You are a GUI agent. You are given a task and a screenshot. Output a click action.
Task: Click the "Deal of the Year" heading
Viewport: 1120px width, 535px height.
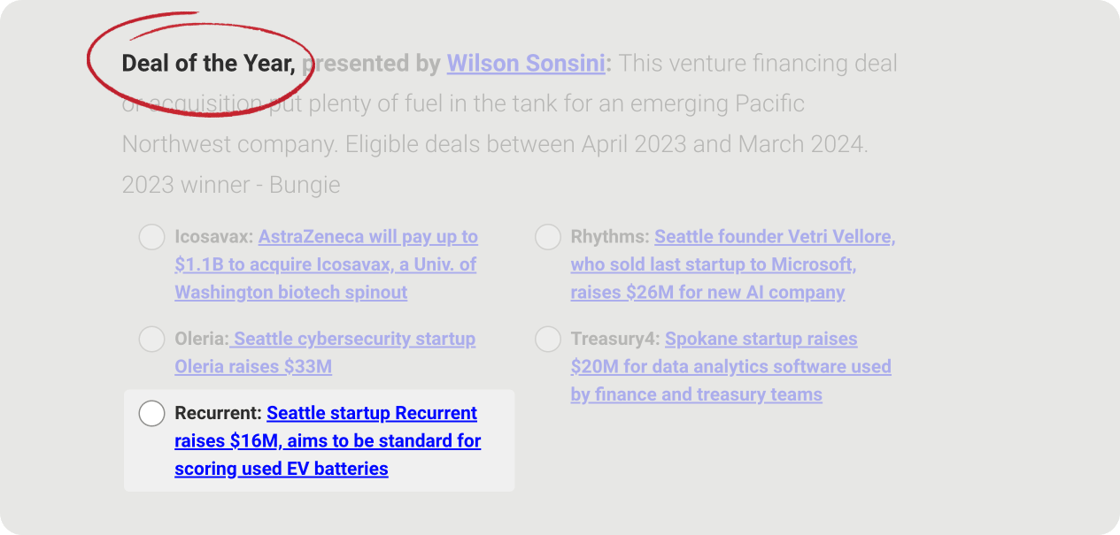(x=208, y=64)
